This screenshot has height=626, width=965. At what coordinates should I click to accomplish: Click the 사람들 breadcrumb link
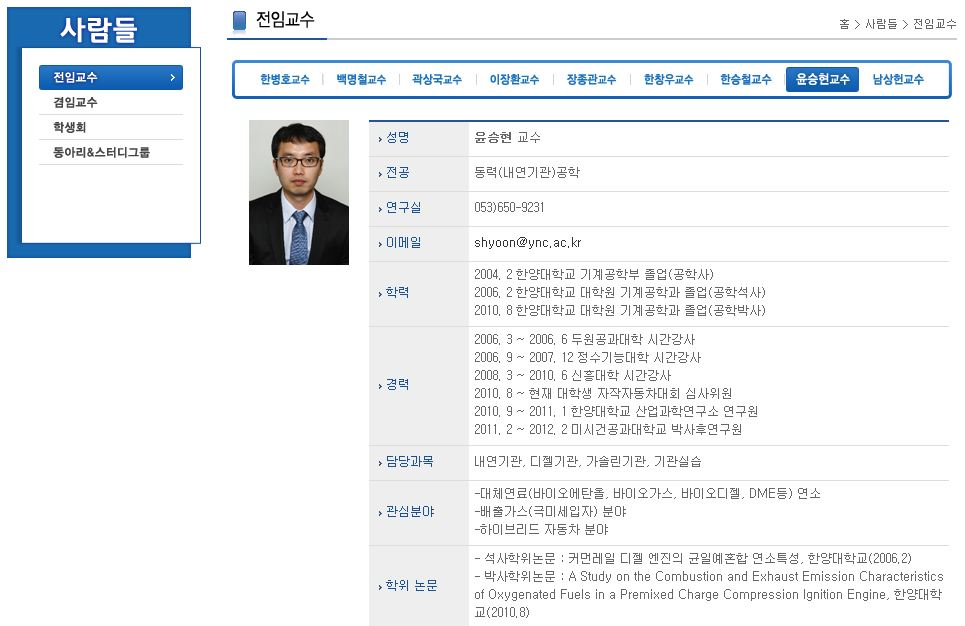tap(881, 24)
